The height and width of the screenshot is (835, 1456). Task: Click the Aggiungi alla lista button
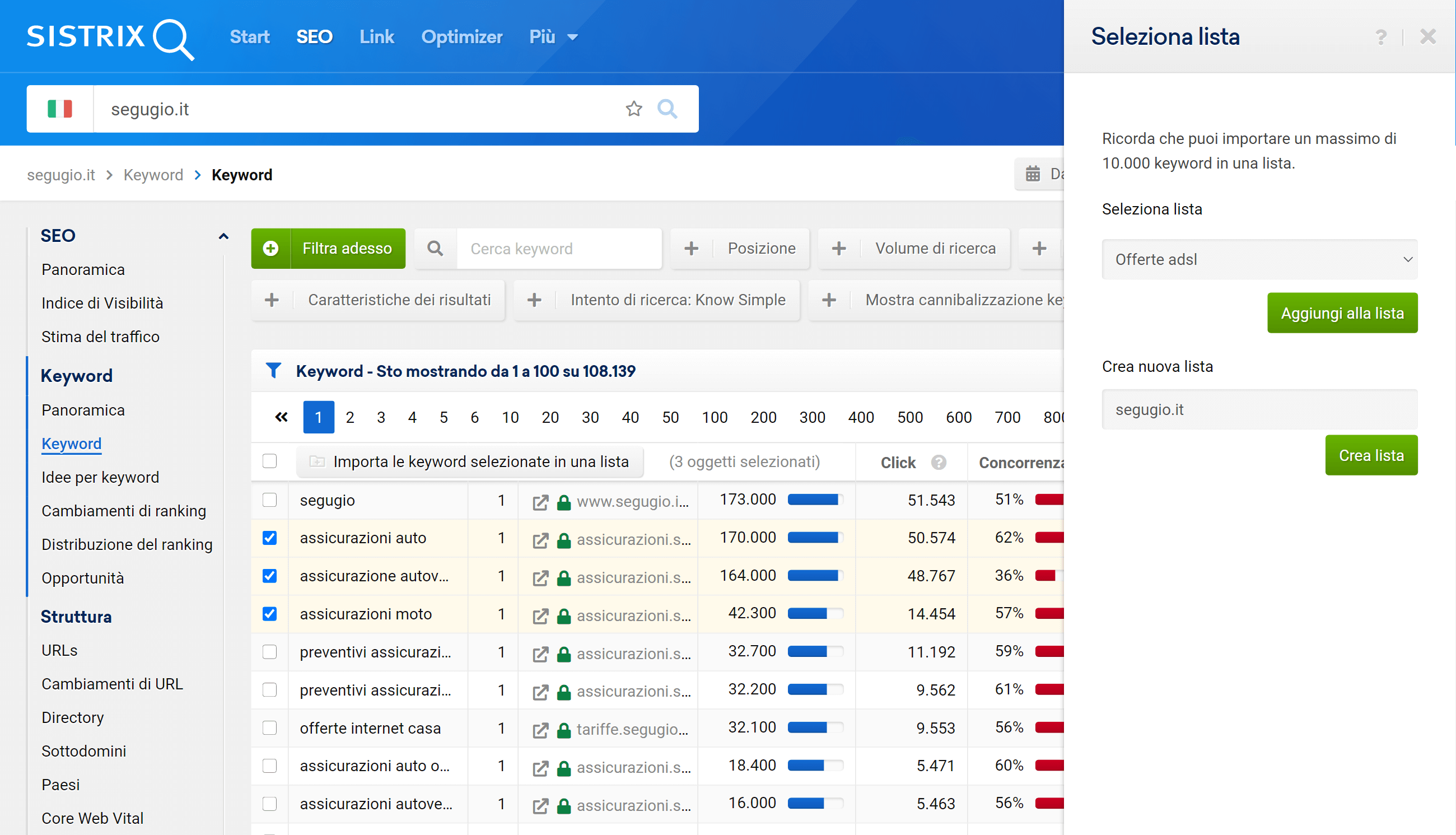(1342, 313)
